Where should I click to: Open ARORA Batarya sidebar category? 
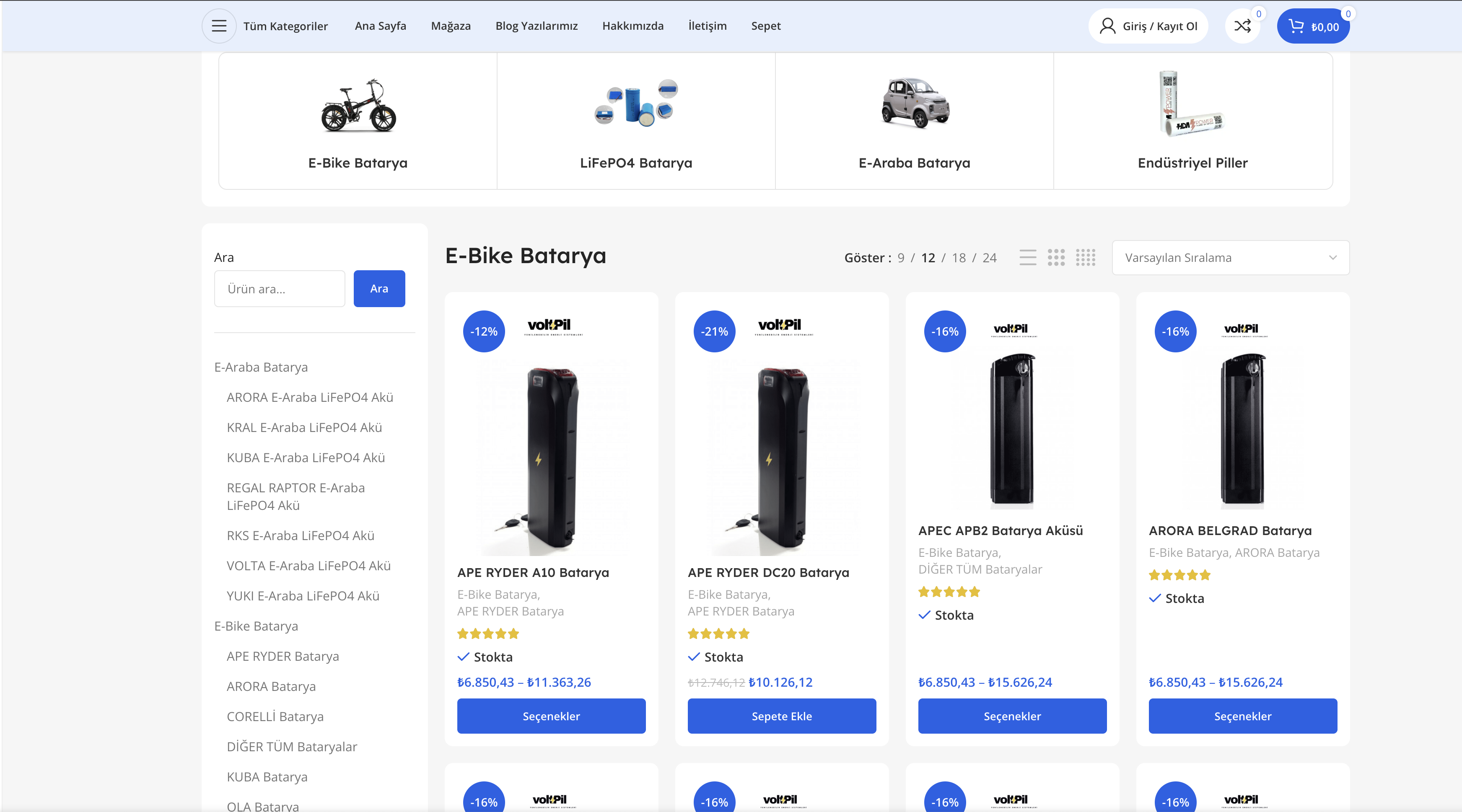[x=271, y=686]
